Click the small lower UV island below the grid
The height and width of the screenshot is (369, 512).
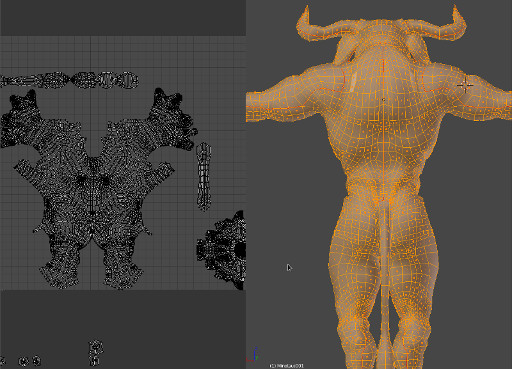95,361
